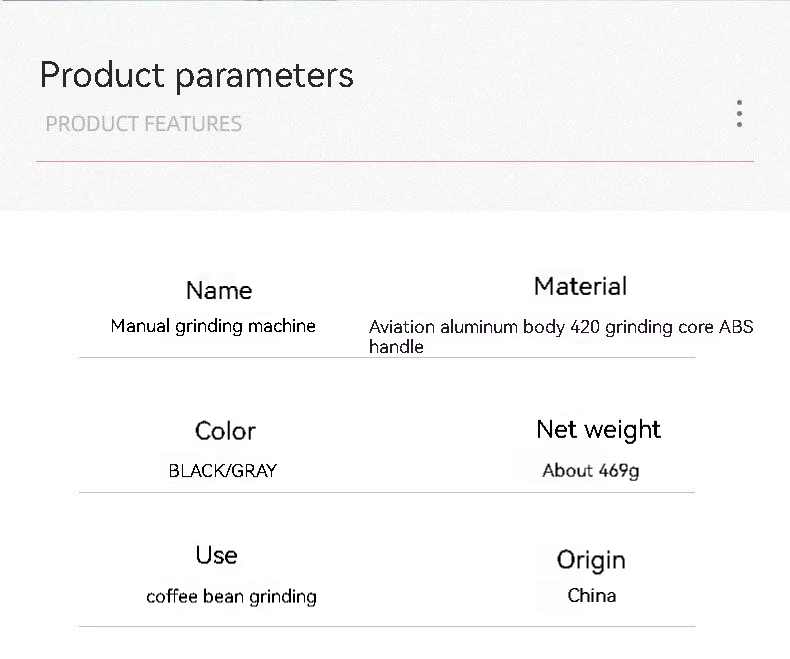This screenshot has width=790, height=659.
Task: Select the About 469g value
Action: [x=590, y=471]
